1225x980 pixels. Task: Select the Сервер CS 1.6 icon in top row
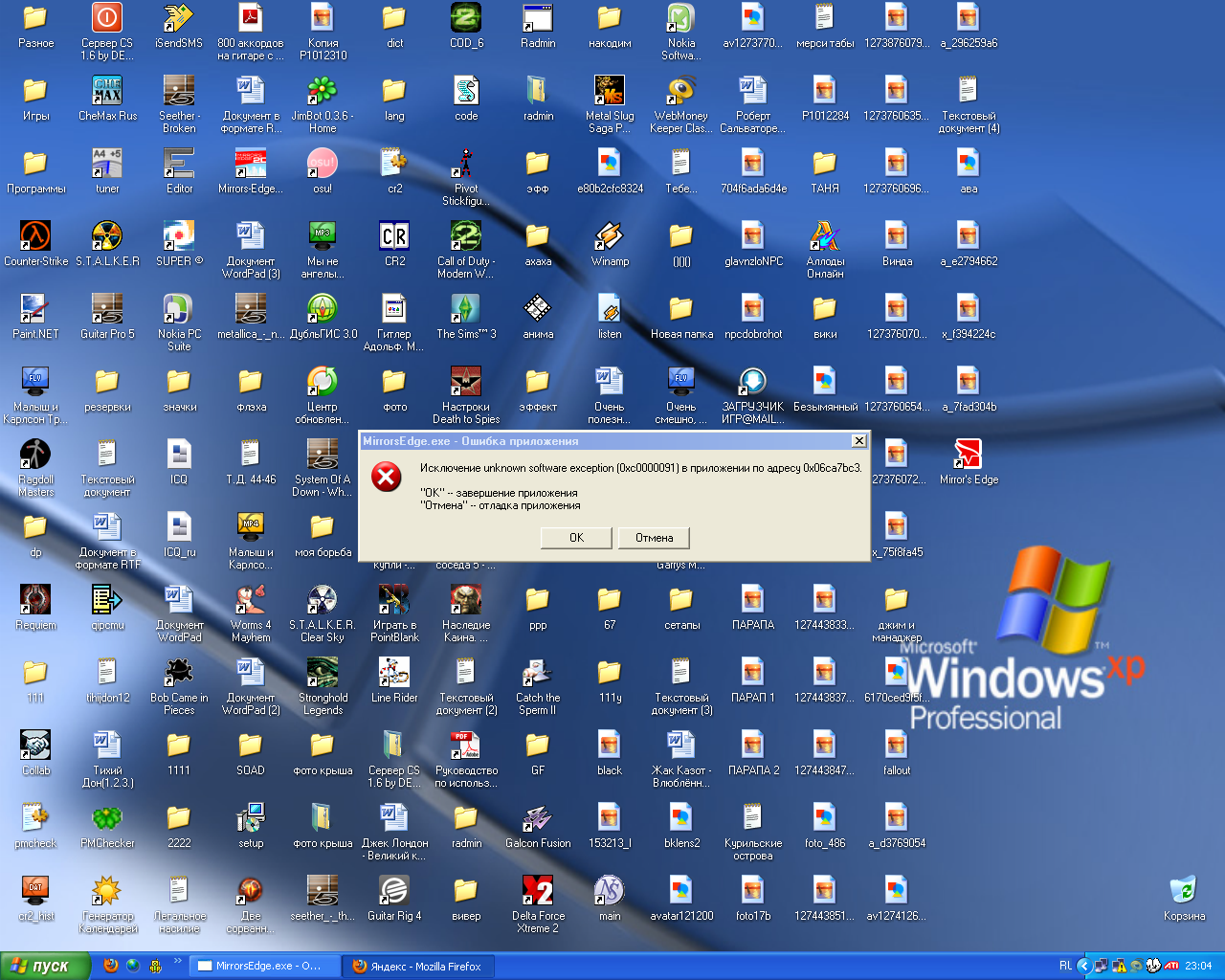coord(107,31)
